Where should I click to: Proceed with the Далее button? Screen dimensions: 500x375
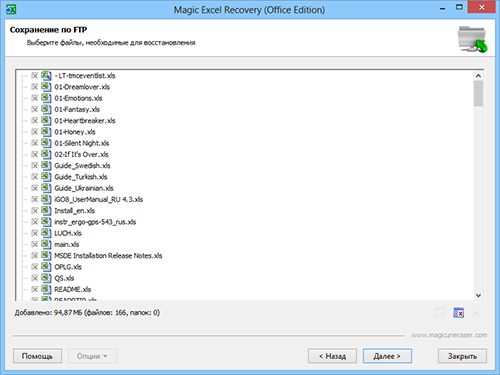point(387,356)
